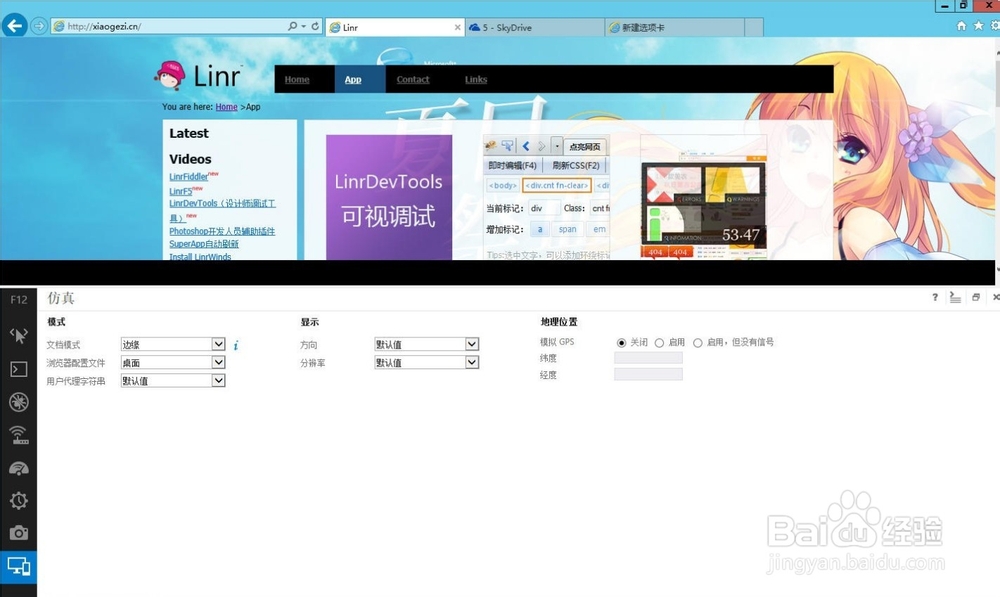This screenshot has height=597, width=1000.
Task: Open Home in the Linr nav menu
Action: (x=297, y=80)
